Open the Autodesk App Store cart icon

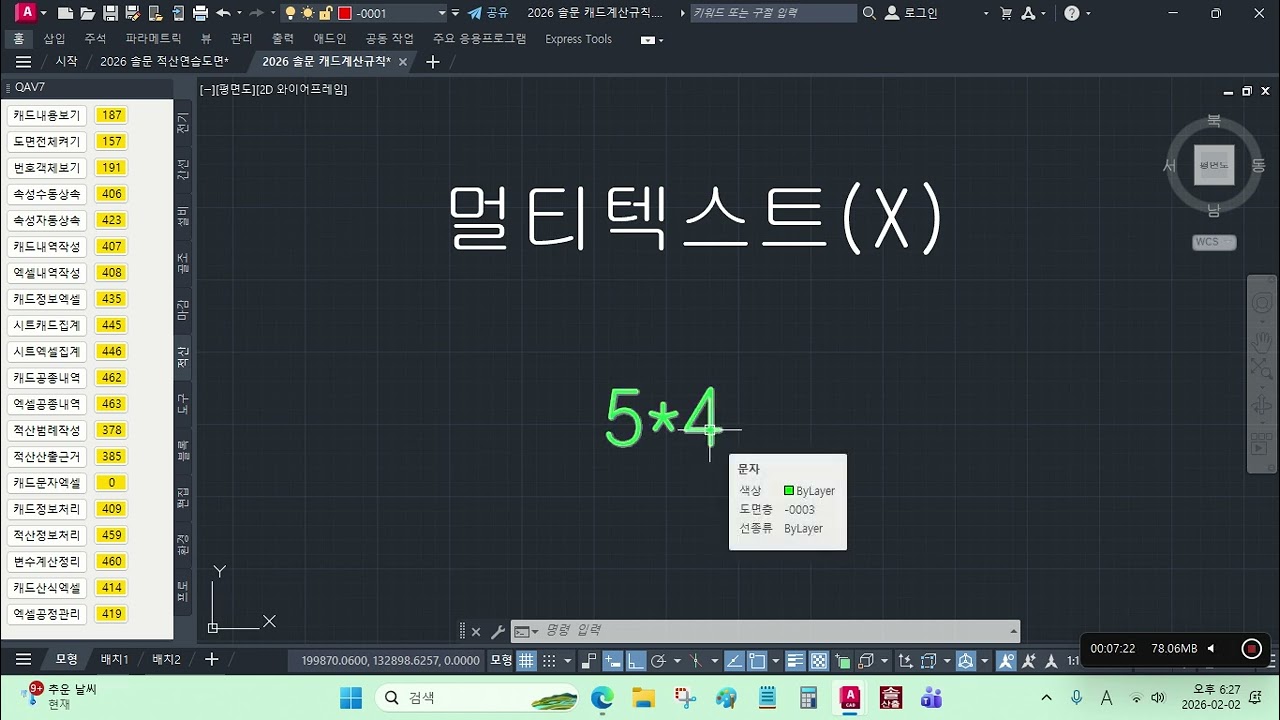point(1006,13)
